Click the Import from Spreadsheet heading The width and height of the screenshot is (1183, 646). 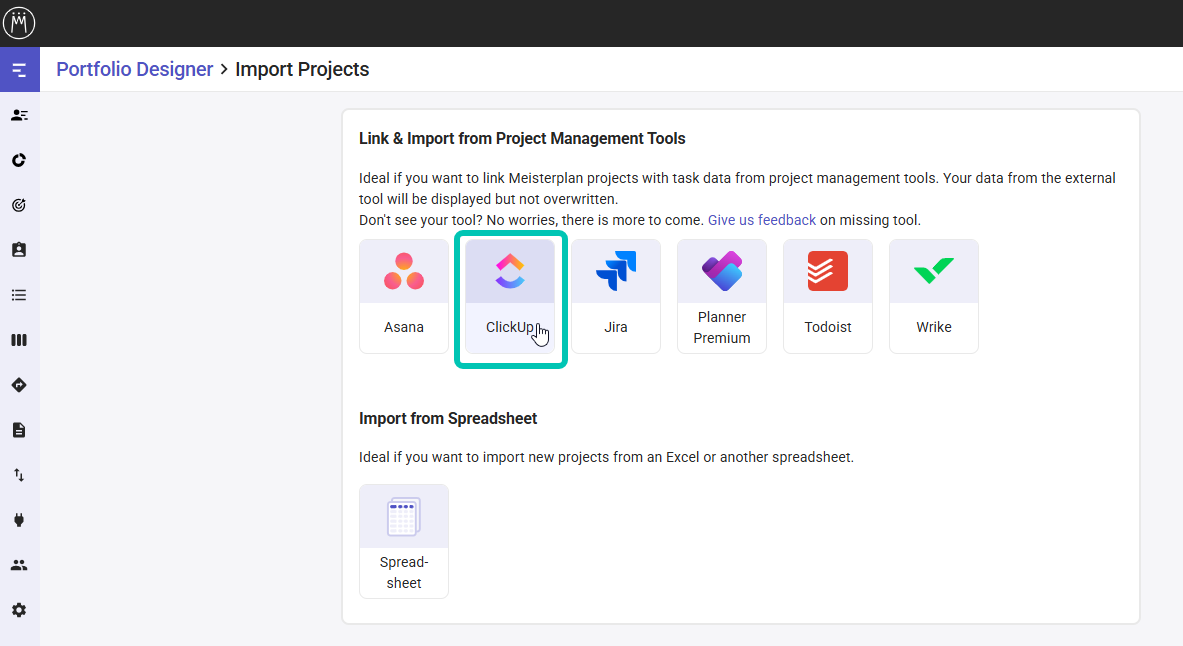(x=448, y=419)
